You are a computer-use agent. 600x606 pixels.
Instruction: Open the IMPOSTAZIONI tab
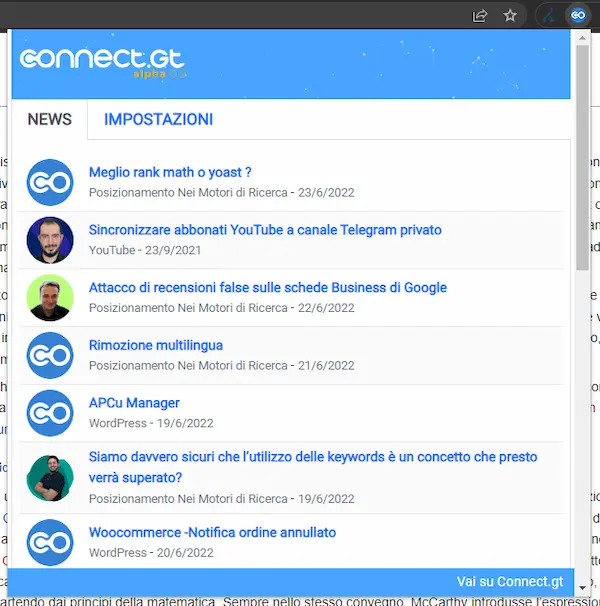159,119
